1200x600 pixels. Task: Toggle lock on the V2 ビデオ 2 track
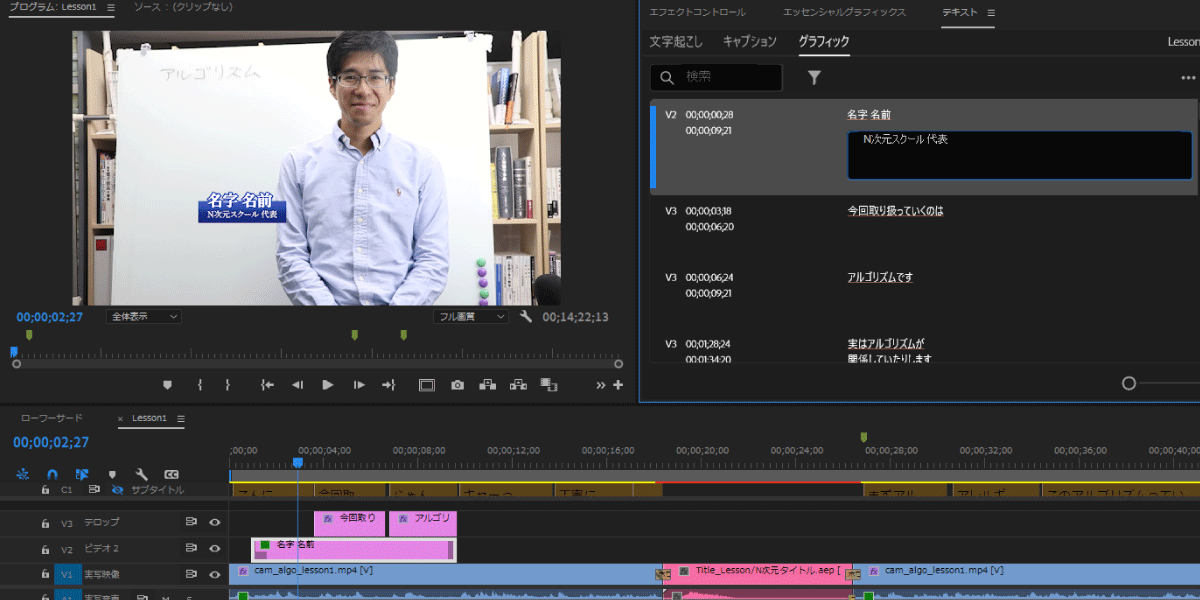coord(45,548)
